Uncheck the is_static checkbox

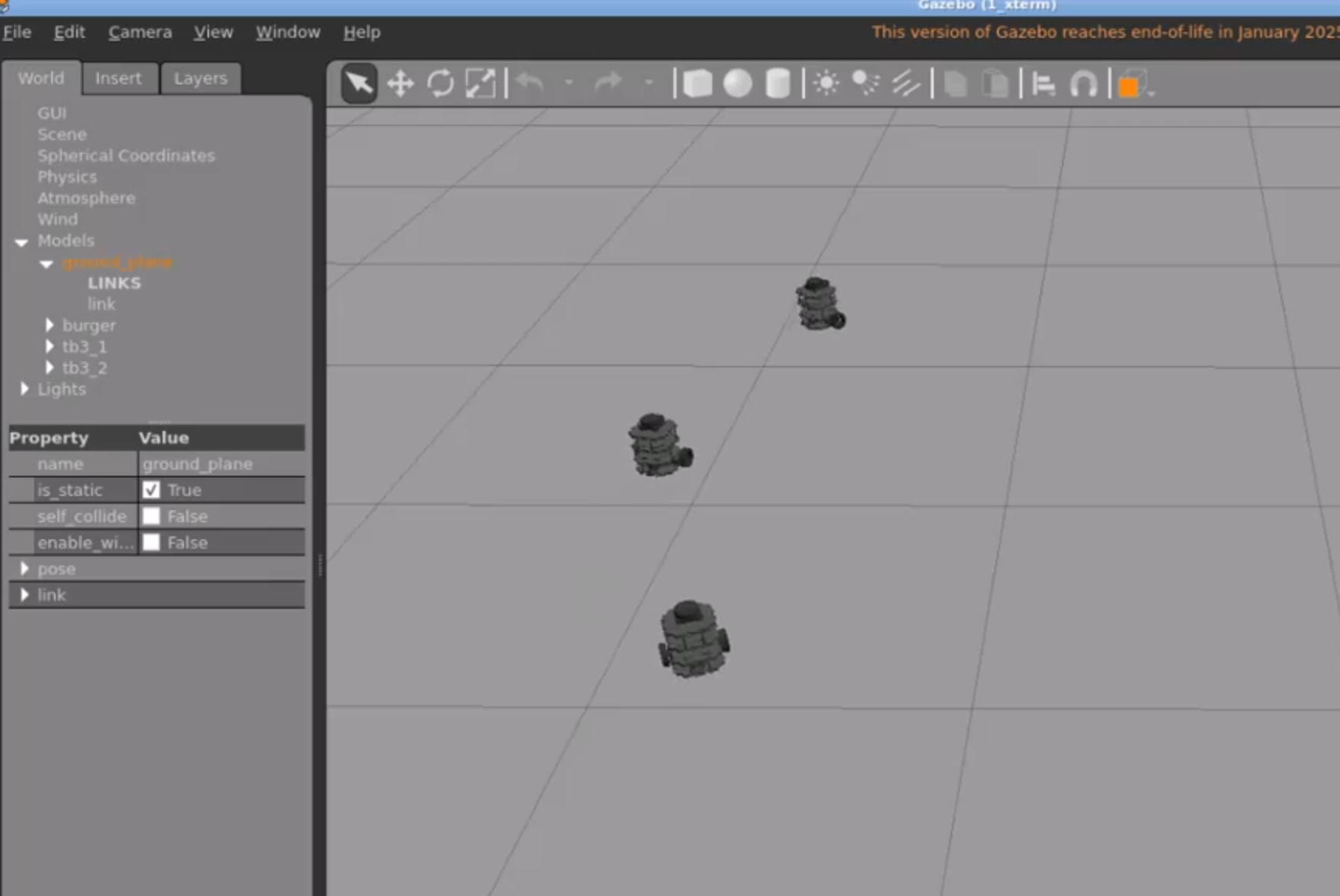pos(152,490)
